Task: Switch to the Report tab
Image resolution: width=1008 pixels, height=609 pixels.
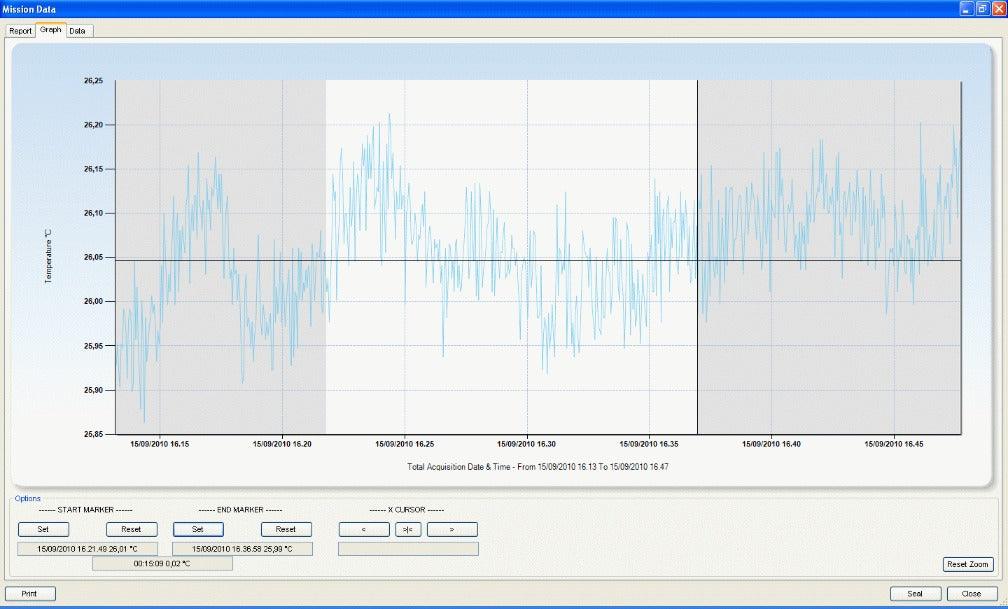Action: [19, 30]
